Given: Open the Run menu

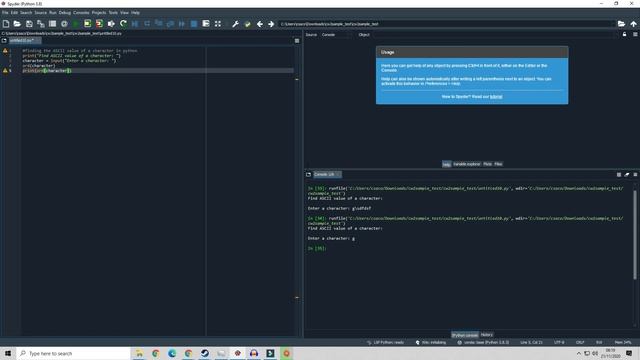Looking at the screenshot, I should 53,13.
